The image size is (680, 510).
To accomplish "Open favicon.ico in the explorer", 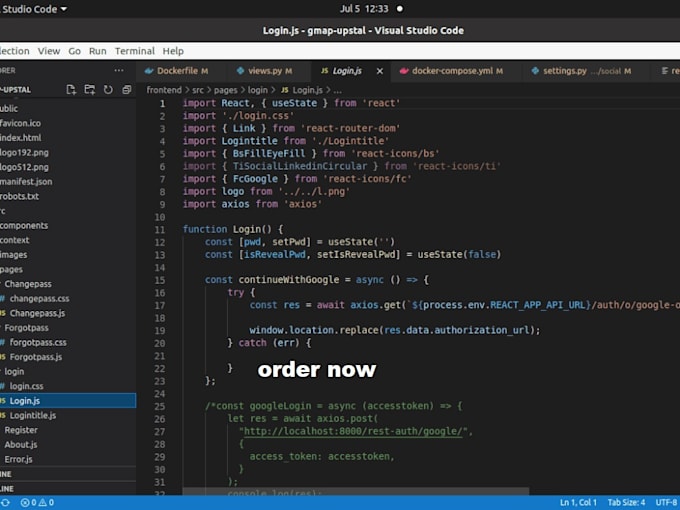I will click(x=20, y=123).
